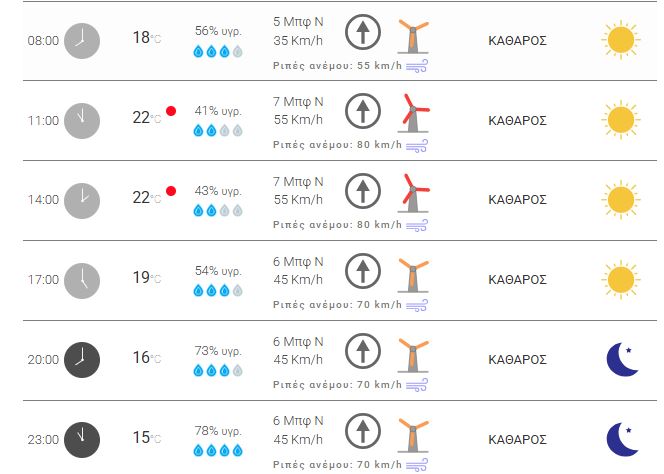Click the dark clock icon for 20:00
The image size is (664, 474).
click(82, 358)
